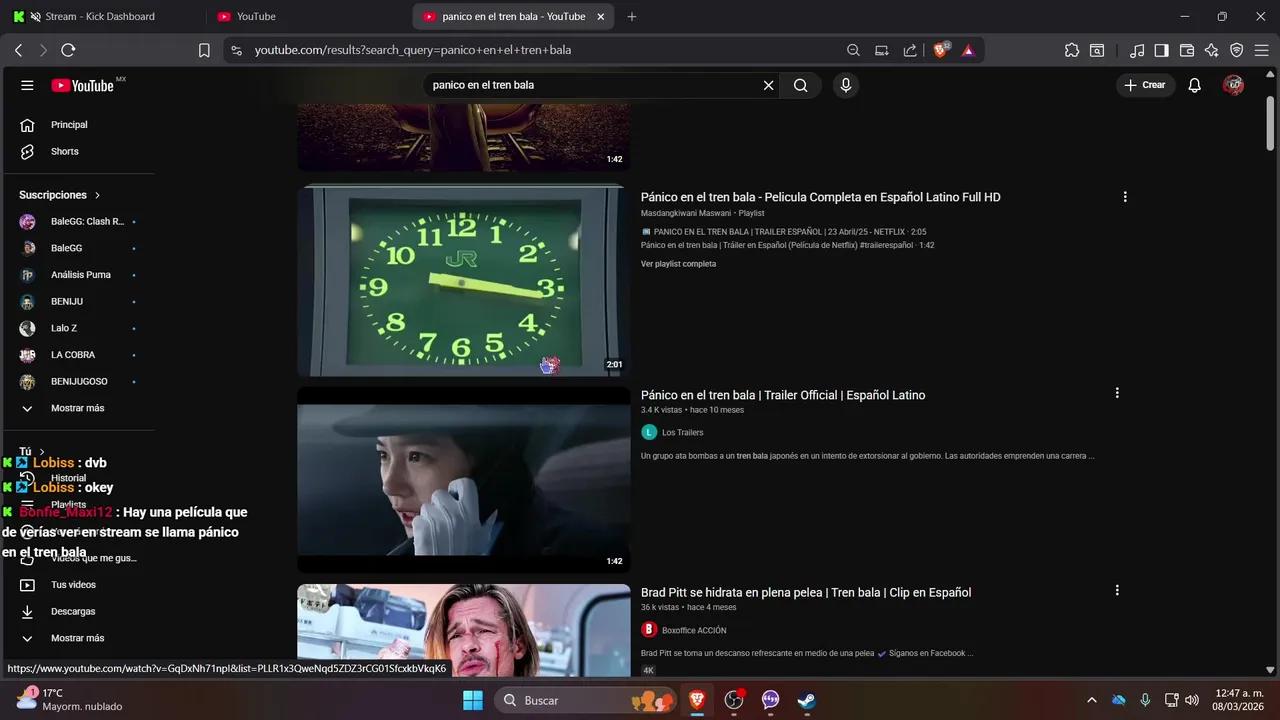The height and width of the screenshot is (720, 1280).
Task: Start voice search with the microphone icon
Action: (x=846, y=85)
